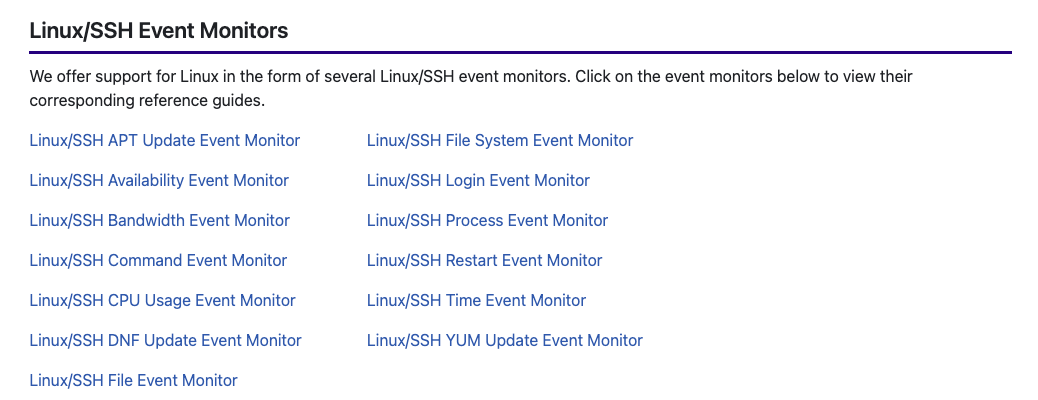Viewport: 1038px width, 400px height.
Task: Open Linux/SSH DNF Update Event Monitor link
Action: pyautogui.click(x=166, y=341)
